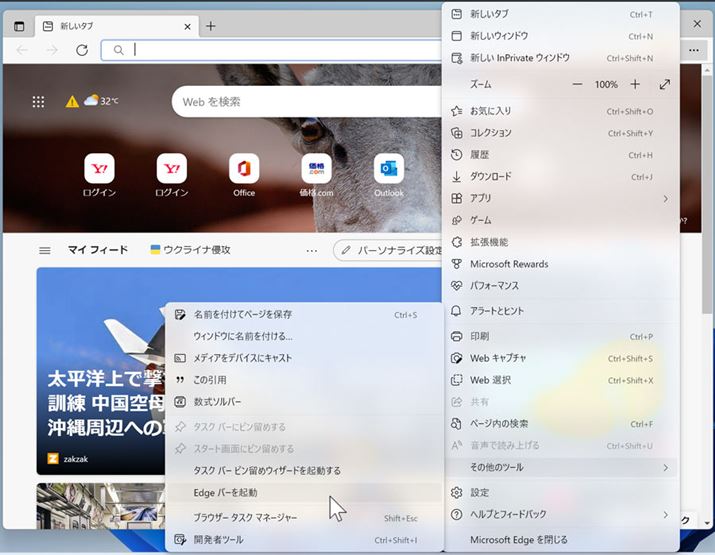Click the パーソナライズ設定 button
This screenshot has width=715, height=555.
pyautogui.click(x=390, y=250)
